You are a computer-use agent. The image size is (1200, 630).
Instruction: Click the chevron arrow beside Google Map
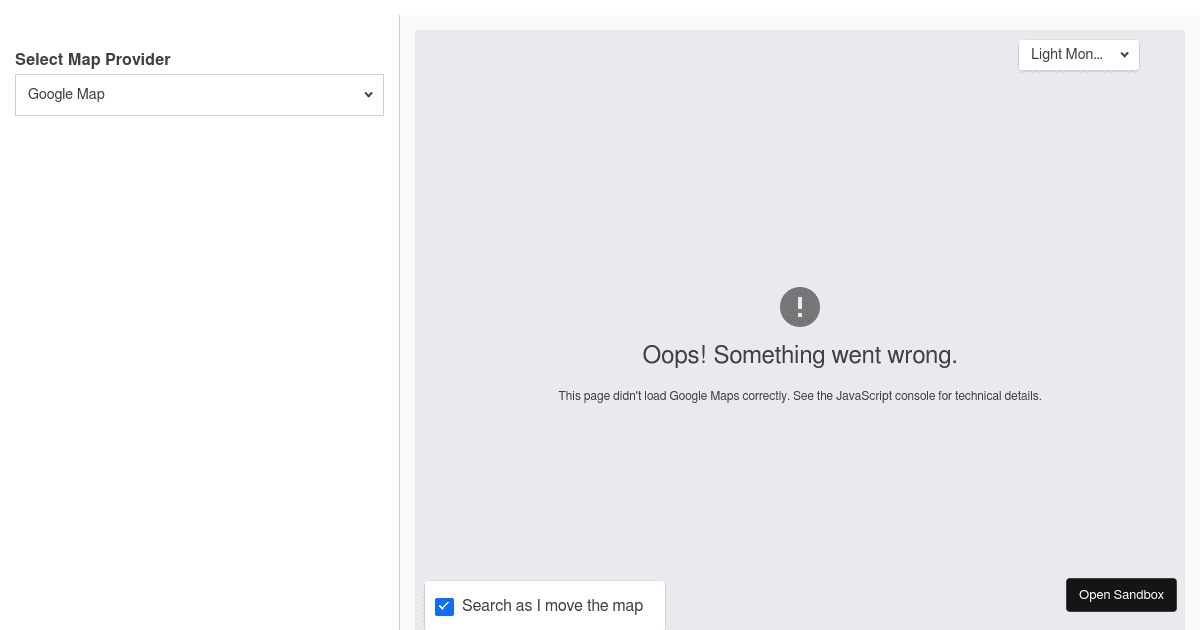(368, 95)
